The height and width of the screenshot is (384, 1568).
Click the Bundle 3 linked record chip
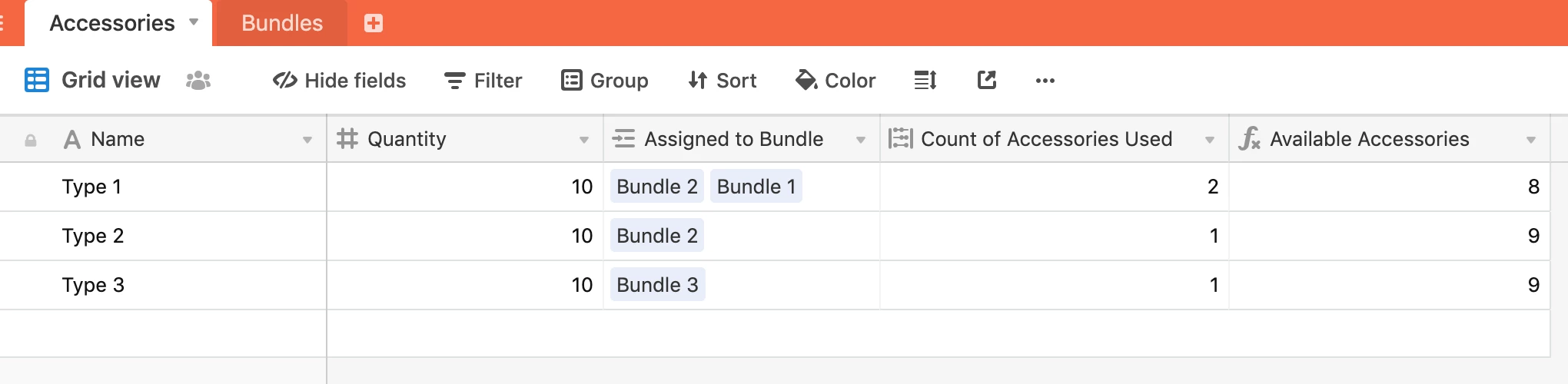(658, 285)
